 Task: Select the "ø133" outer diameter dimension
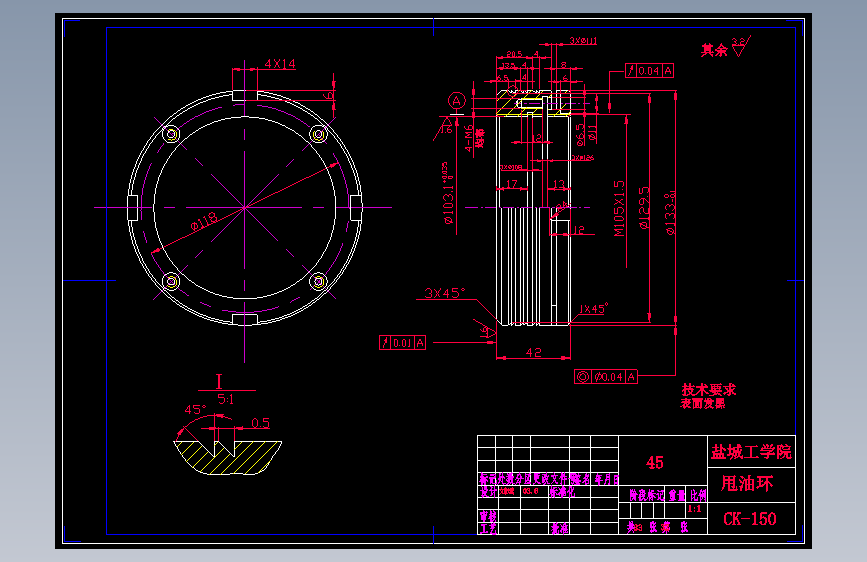670,213
